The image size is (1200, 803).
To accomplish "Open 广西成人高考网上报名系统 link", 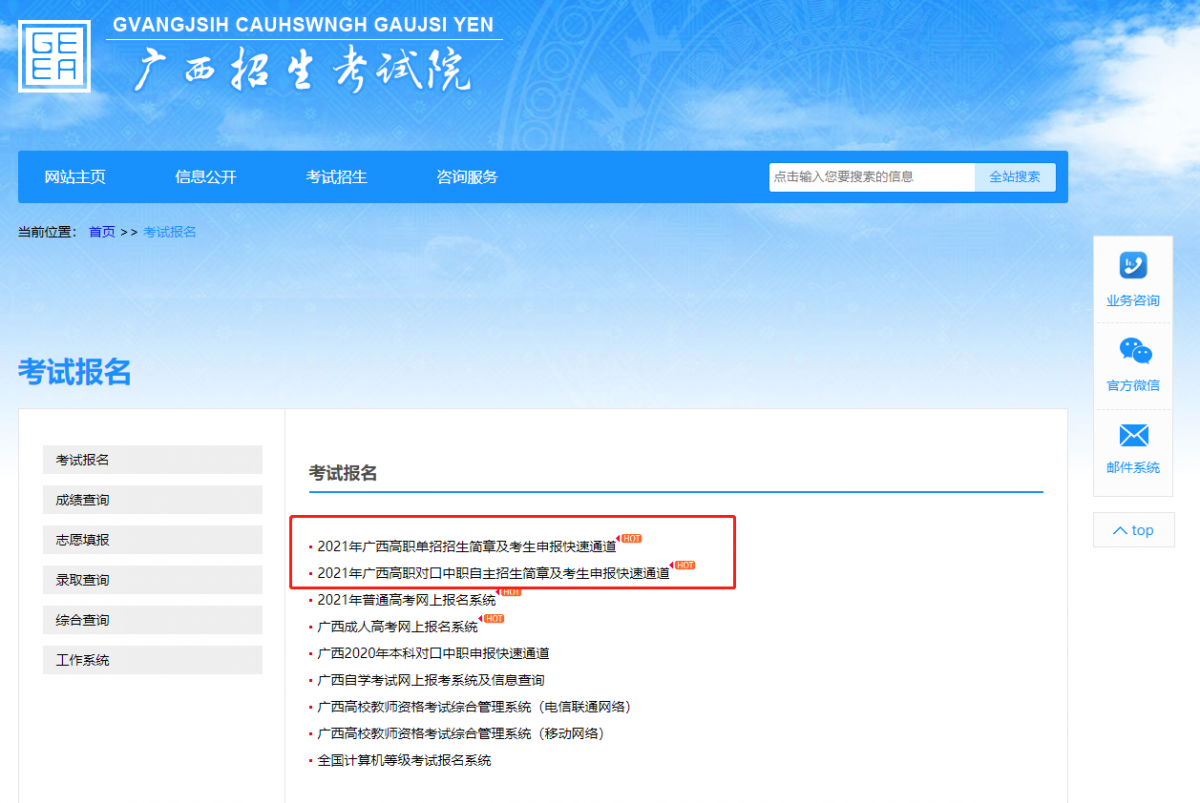I will 397,627.
